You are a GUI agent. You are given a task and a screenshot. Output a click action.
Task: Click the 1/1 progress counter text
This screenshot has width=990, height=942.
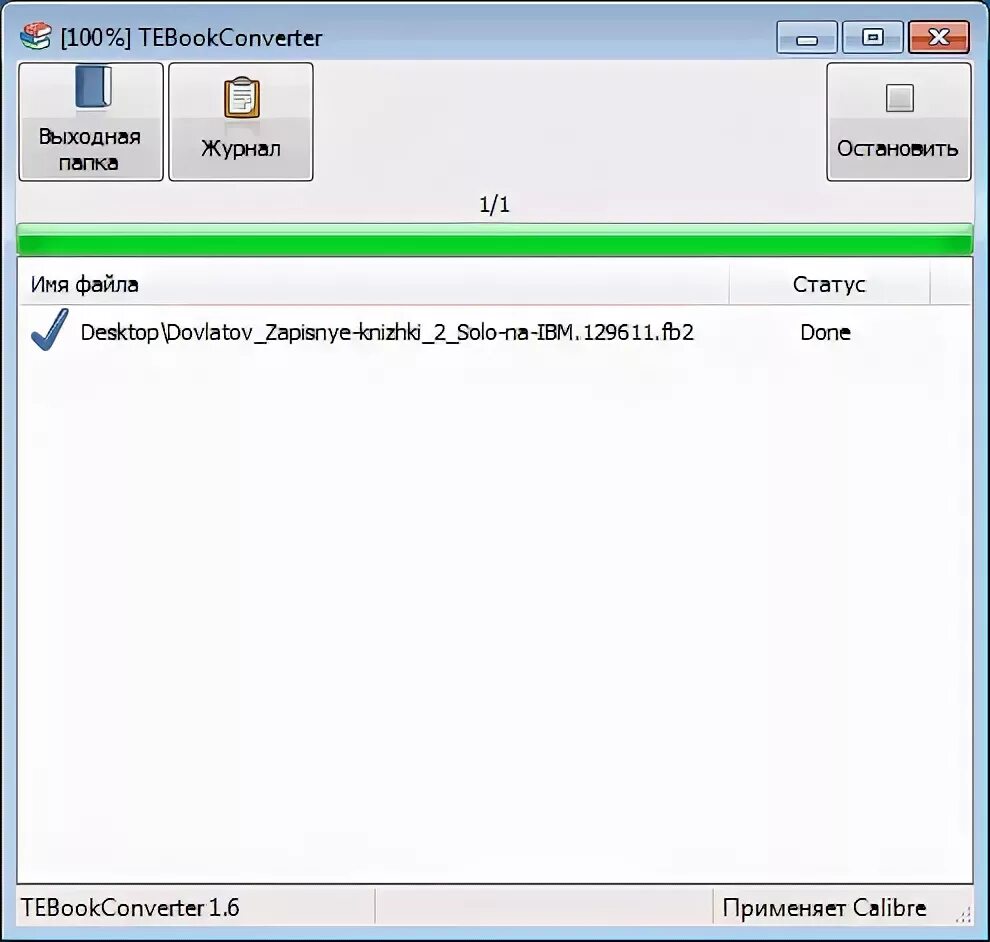(x=494, y=204)
